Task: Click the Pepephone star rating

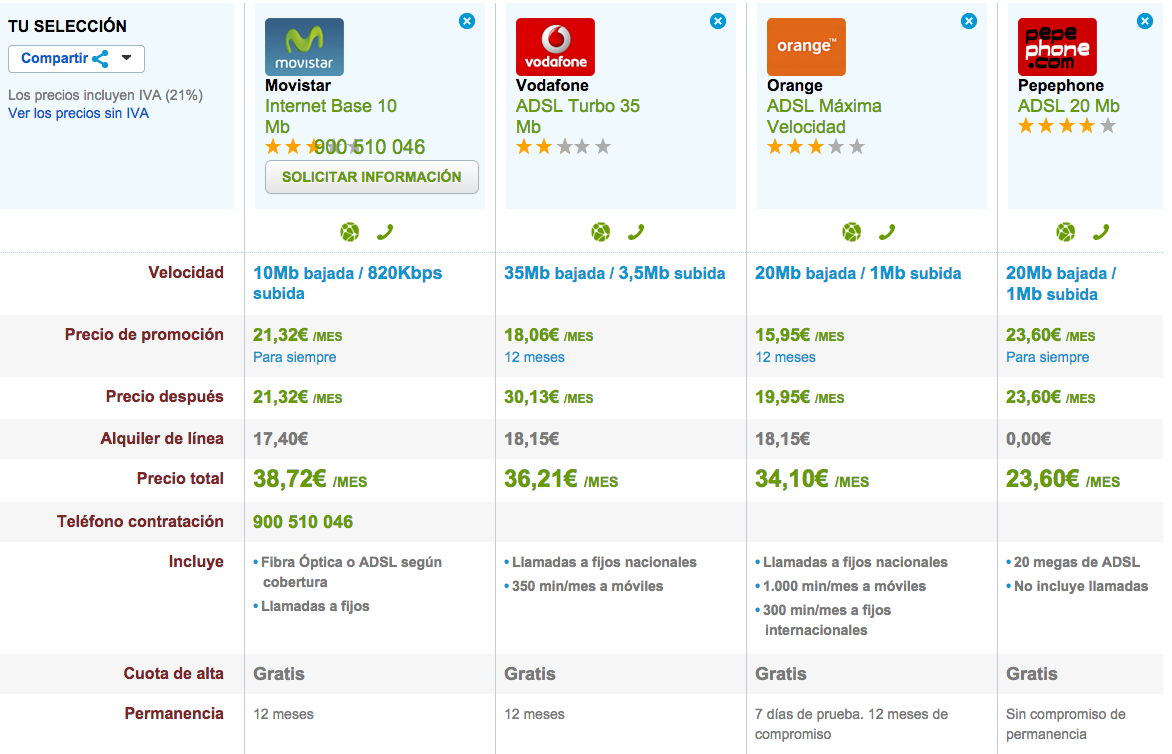Action: [x=1067, y=126]
